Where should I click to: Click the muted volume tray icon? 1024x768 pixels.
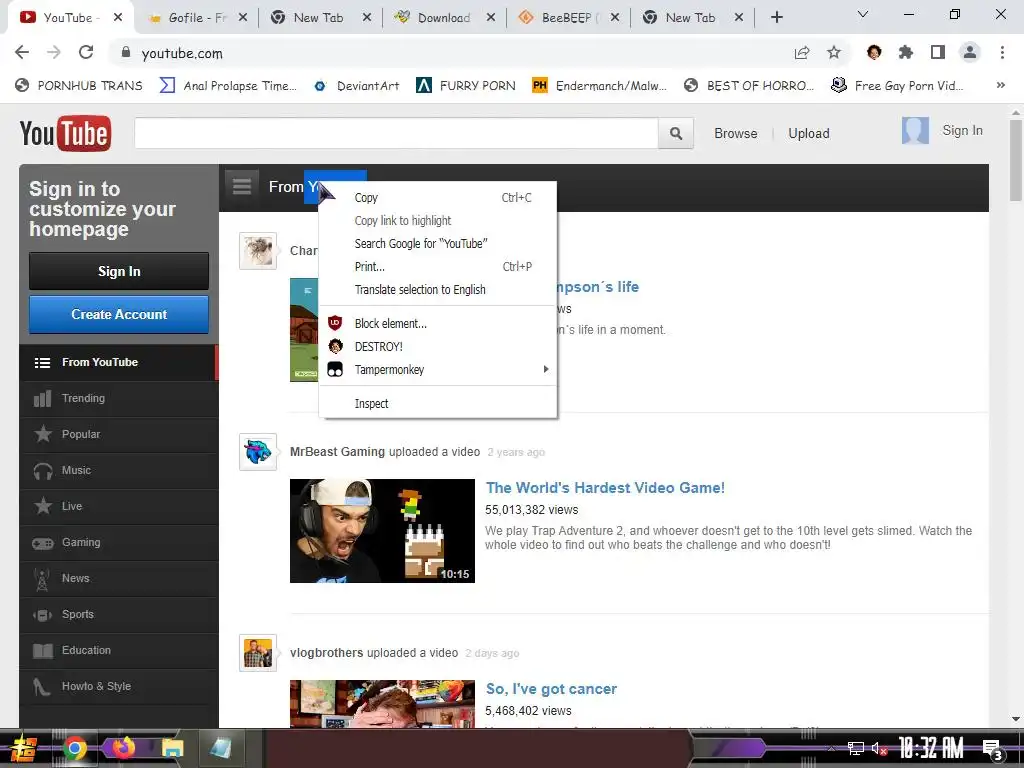tap(879, 748)
